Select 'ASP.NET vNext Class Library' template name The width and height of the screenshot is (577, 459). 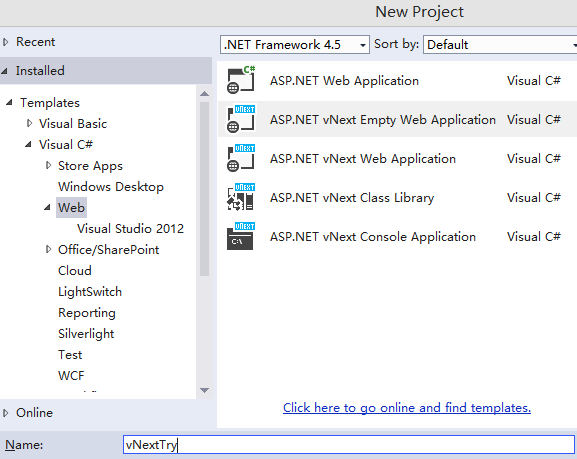tap(352, 198)
